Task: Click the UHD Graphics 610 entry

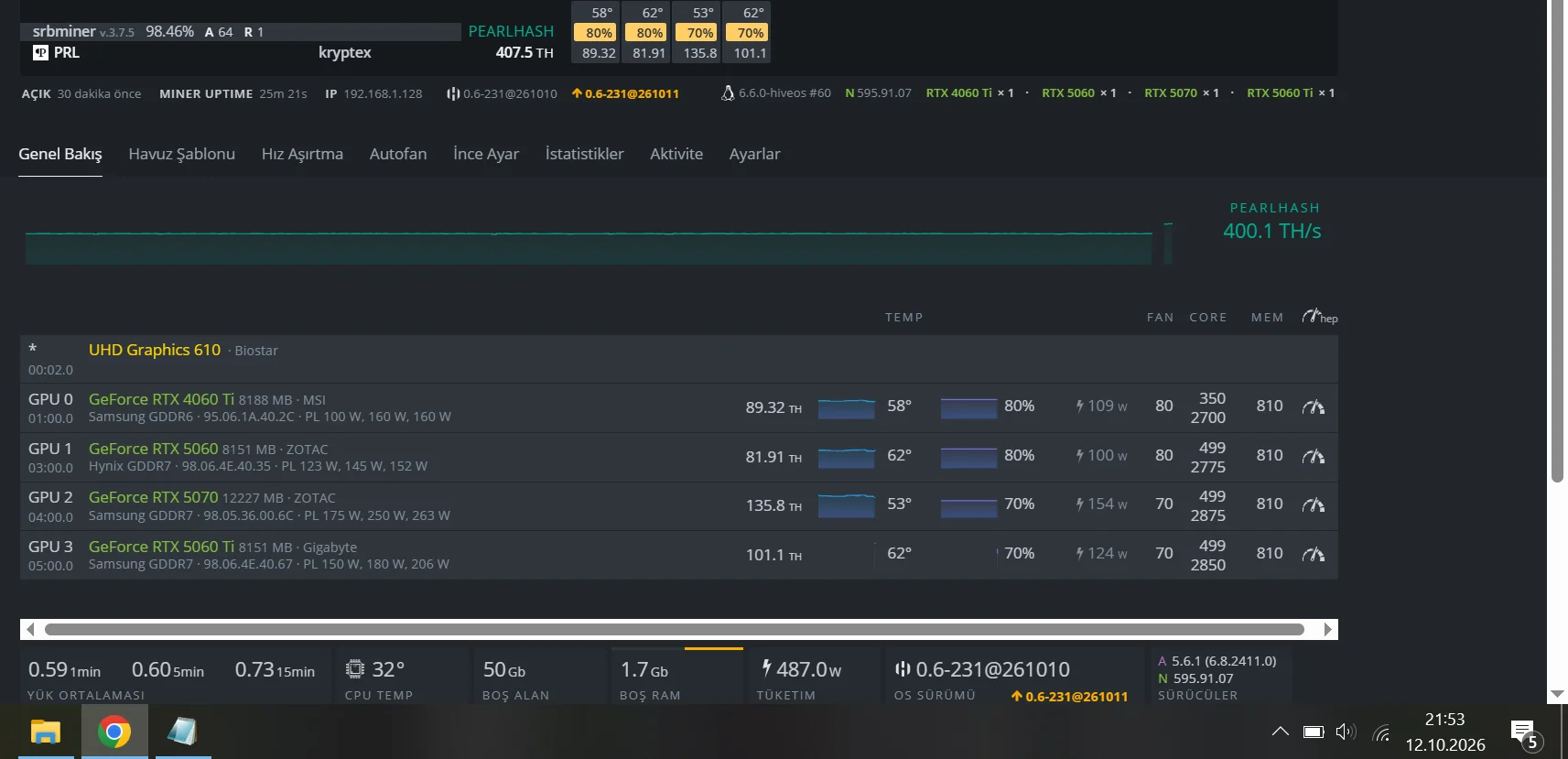Action: click(x=155, y=350)
